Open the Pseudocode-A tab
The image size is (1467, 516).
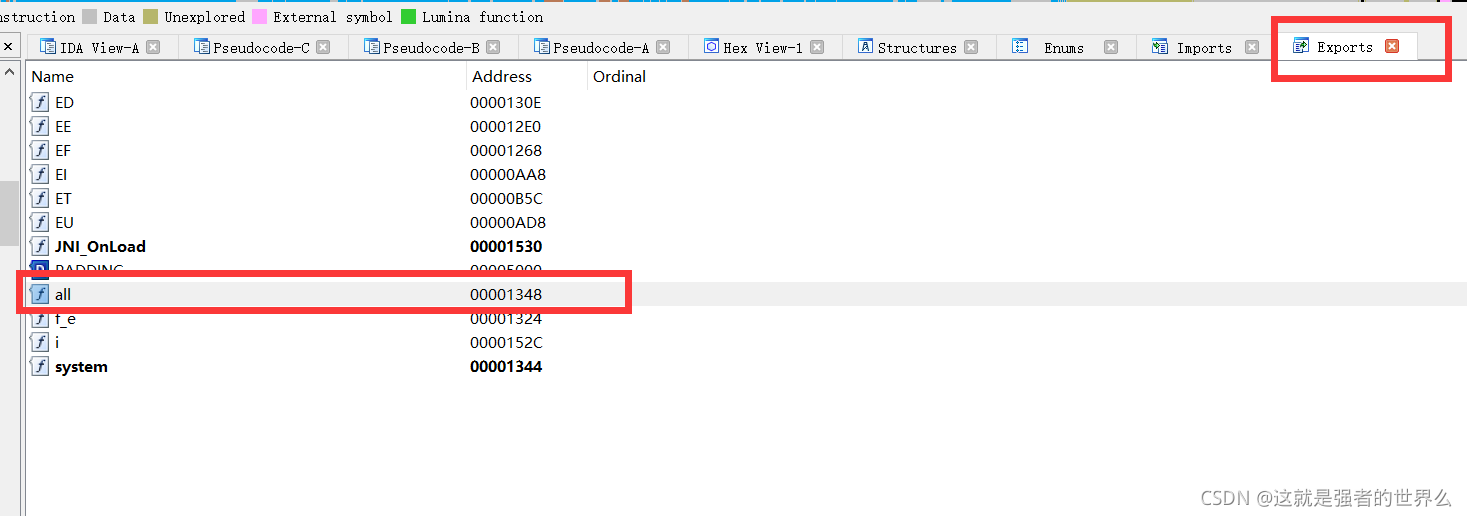[603, 47]
